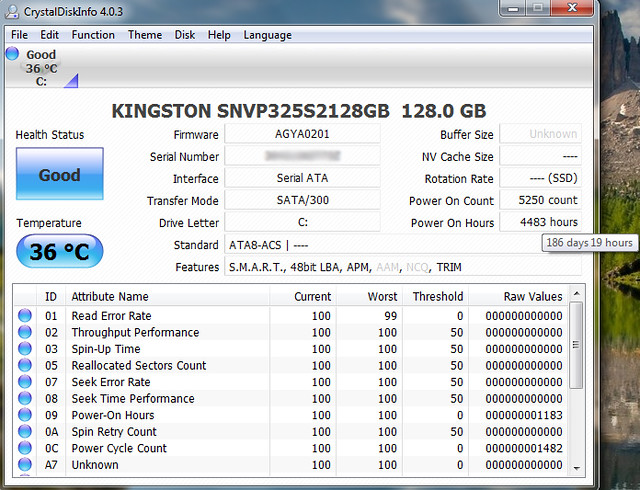Open the Disk menu
This screenshot has width=640, height=490.
184,35
